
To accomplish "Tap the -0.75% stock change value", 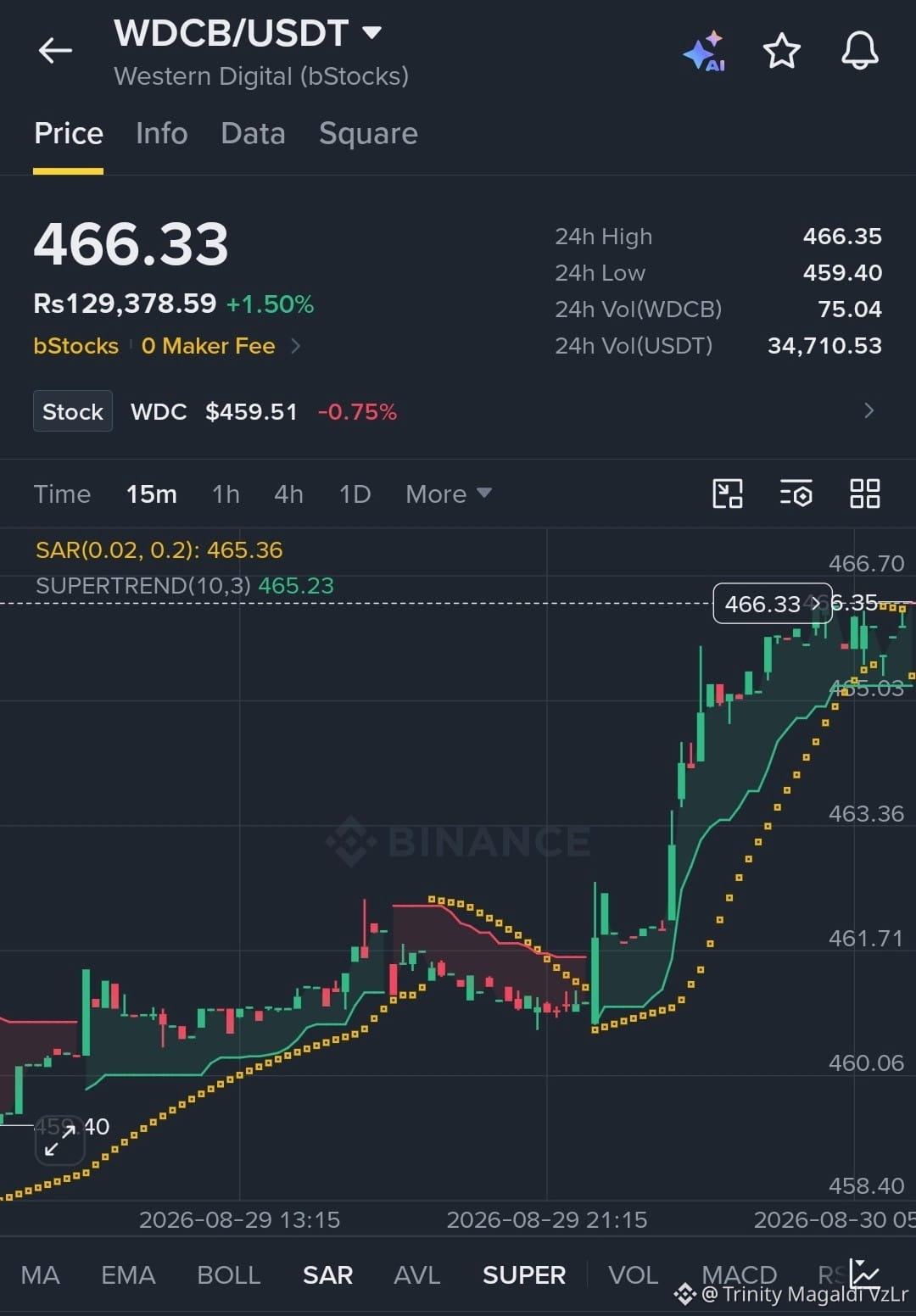I will click(357, 411).
